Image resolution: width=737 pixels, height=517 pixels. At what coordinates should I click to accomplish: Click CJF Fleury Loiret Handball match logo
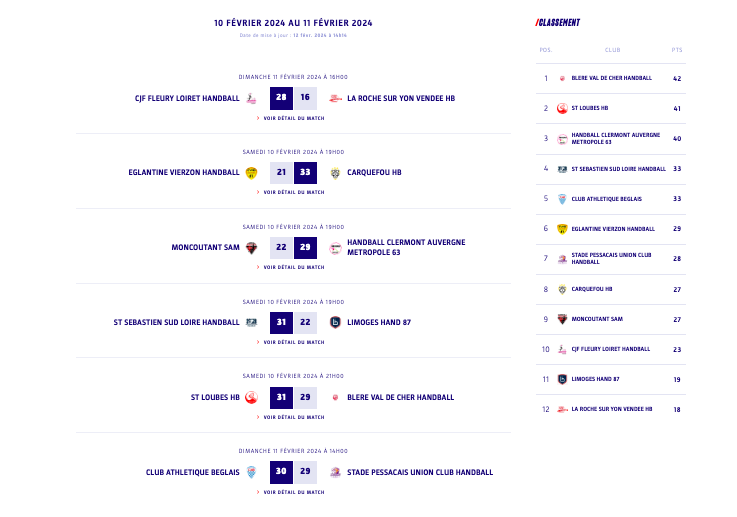(x=251, y=98)
